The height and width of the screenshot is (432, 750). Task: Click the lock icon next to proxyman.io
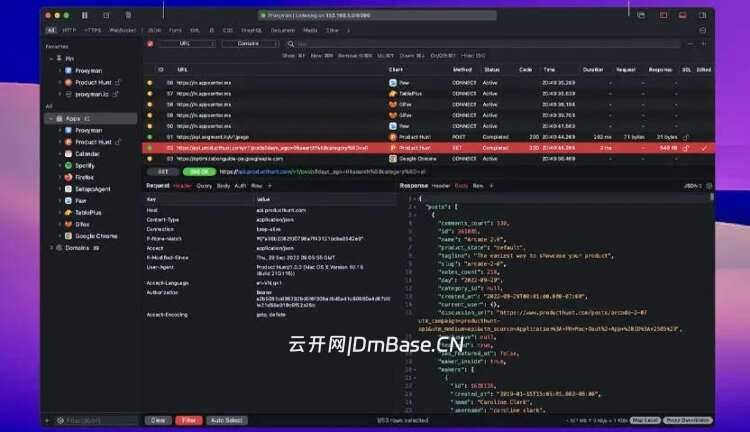click(x=115, y=94)
